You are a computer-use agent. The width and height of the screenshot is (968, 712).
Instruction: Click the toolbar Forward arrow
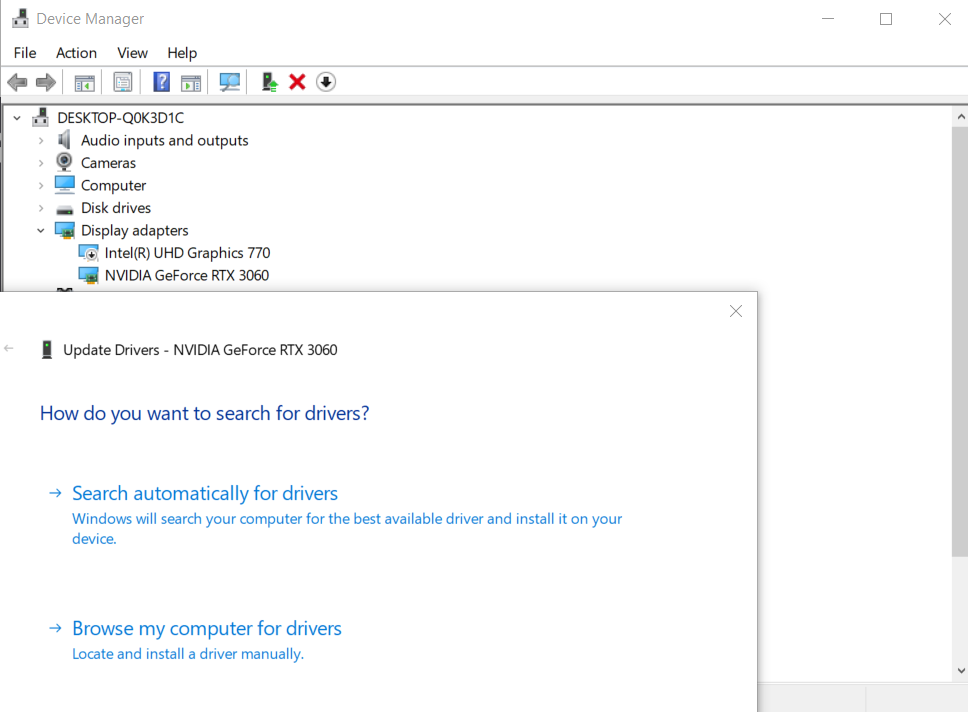[46, 82]
